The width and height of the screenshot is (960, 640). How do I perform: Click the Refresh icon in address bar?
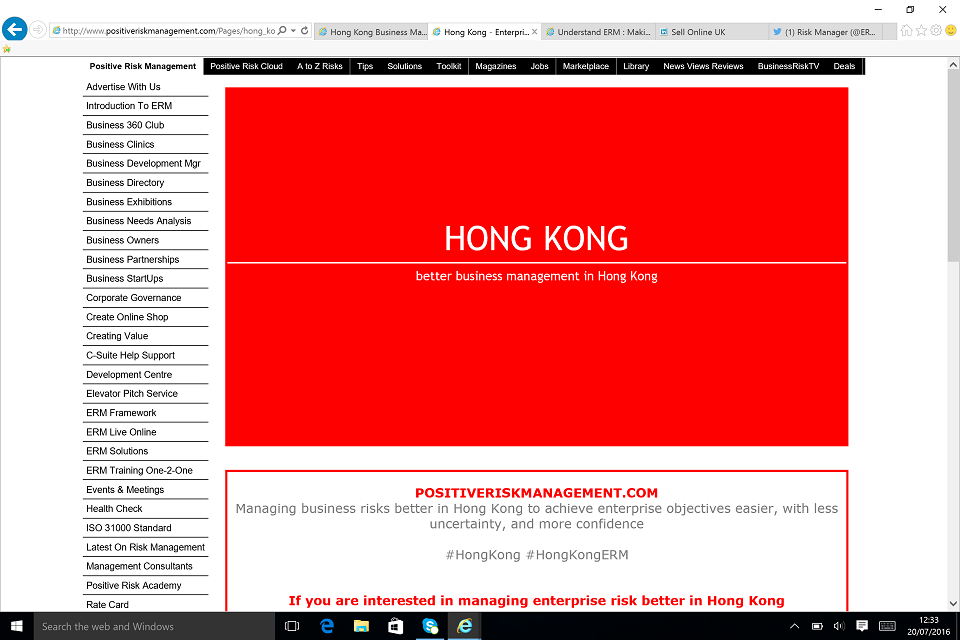pyautogui.click(x=305, y=31)
